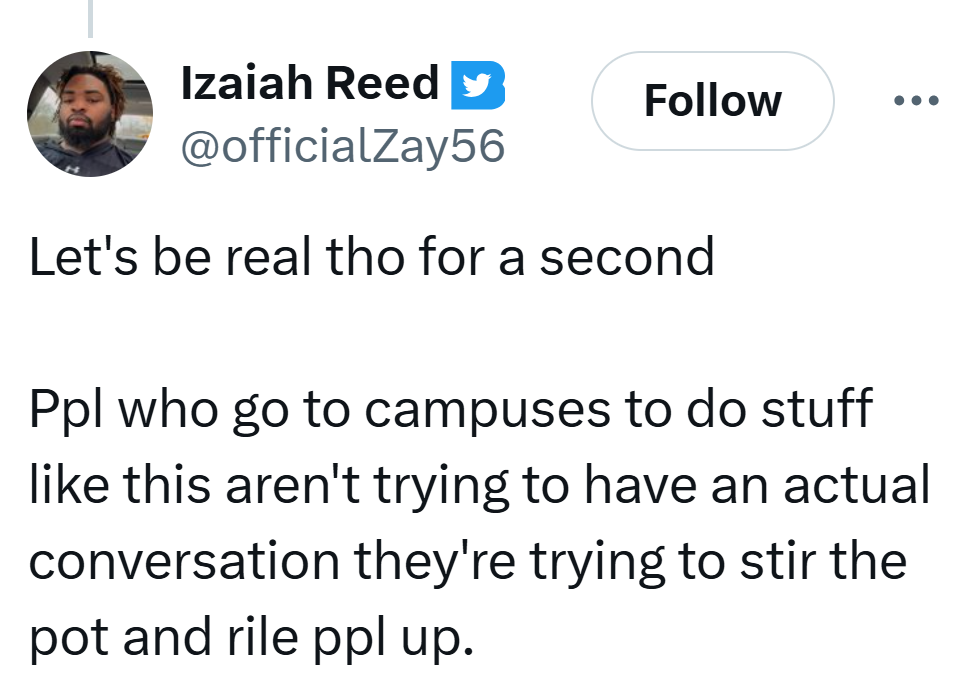The image size is (971, 698).
Task: Click the thread connector line above the avatar
Action: (x=89, y=18)
